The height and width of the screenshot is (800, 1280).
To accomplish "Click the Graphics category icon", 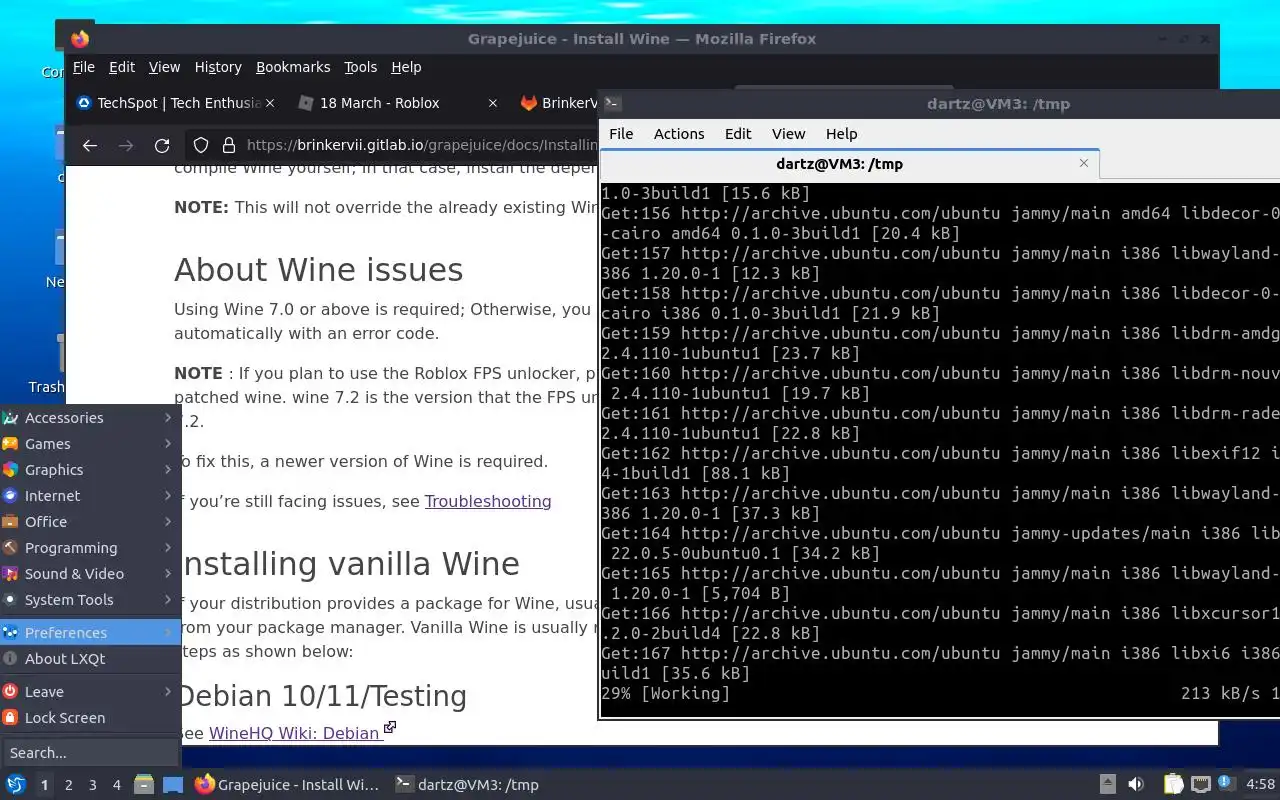I will click(10, 470).
